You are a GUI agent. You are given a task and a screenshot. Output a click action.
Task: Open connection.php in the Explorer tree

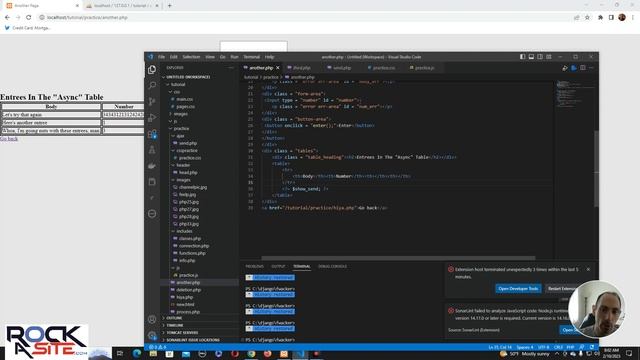pyautogui.click(x=194, y=246)
